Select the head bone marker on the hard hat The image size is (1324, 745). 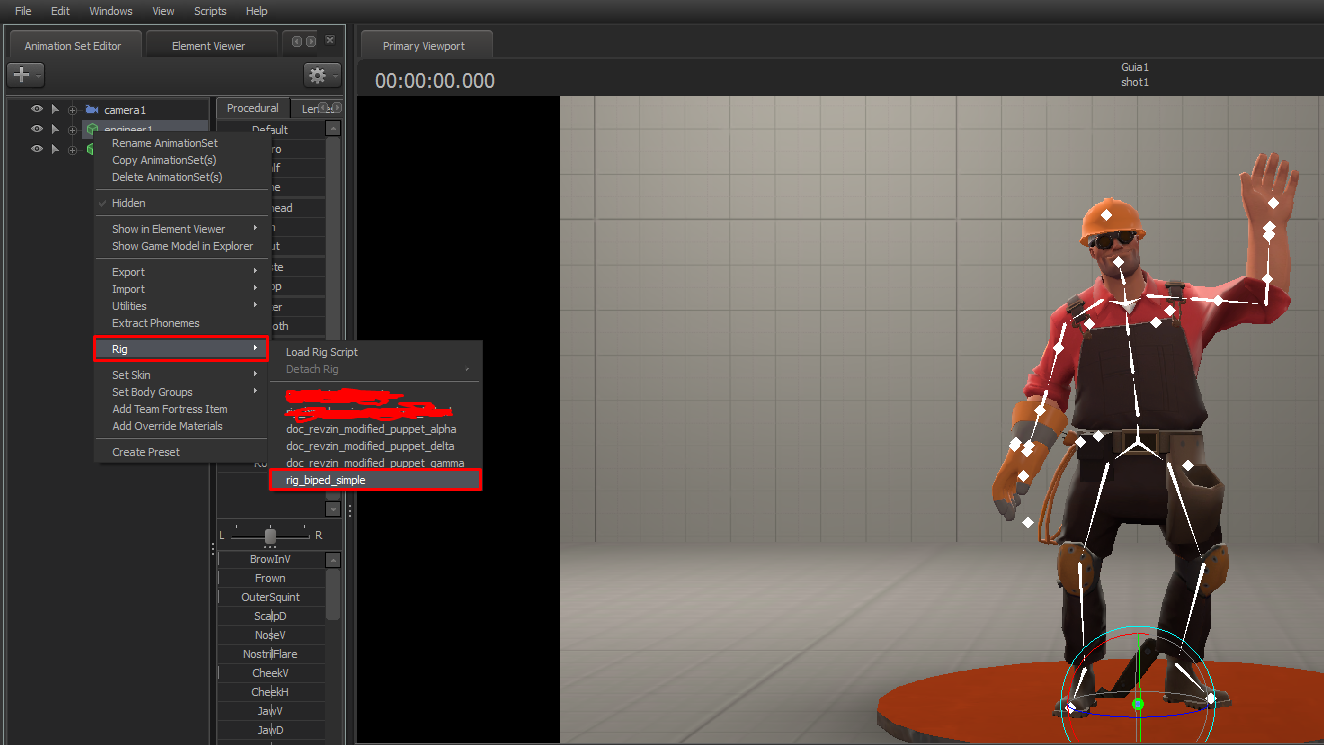pyautogui.click(x=1106, y=215)
